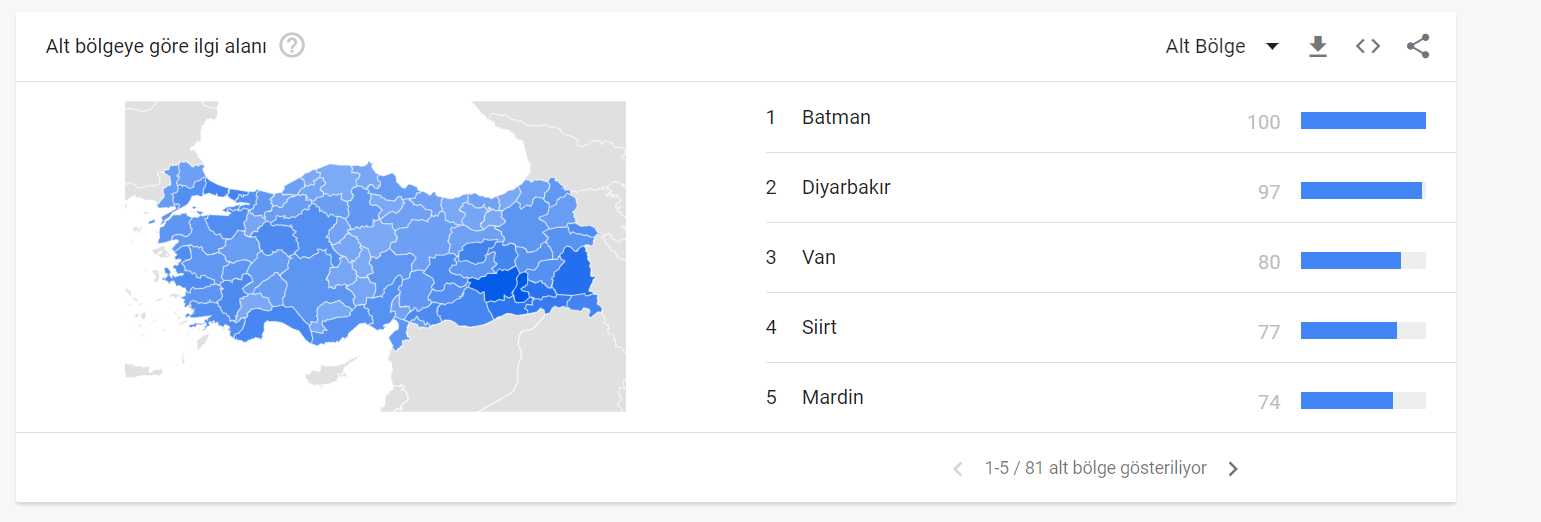Click the dropdown arrow beside Alt Bölge
1541x522 pixels.
(x=1272, y=46)
